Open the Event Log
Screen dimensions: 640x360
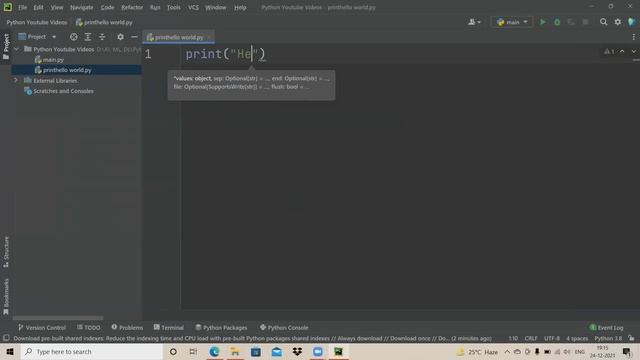(x=607, y=327)
